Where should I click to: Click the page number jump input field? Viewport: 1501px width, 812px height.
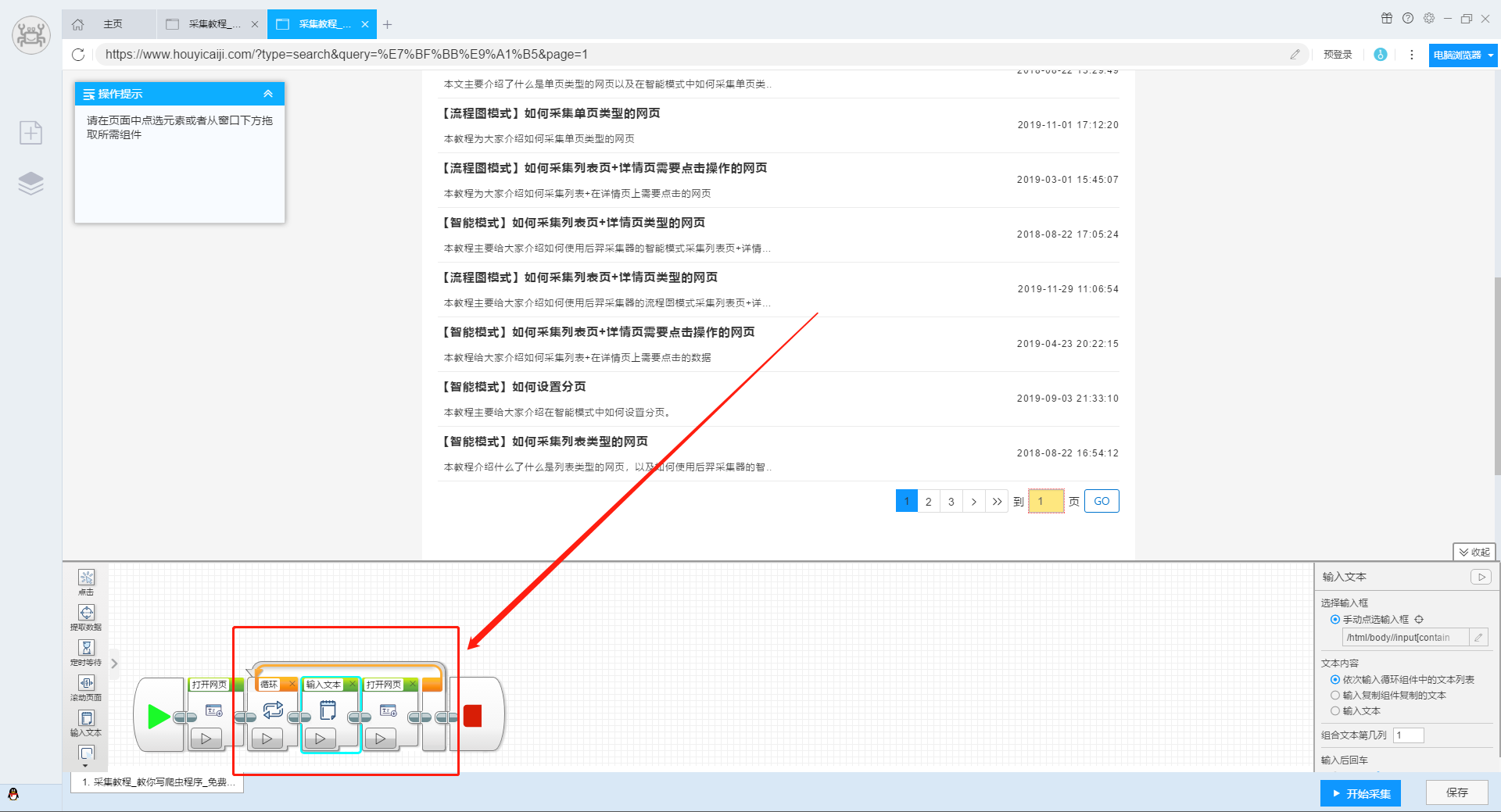pyautogui.click(x=1046, y=501)
